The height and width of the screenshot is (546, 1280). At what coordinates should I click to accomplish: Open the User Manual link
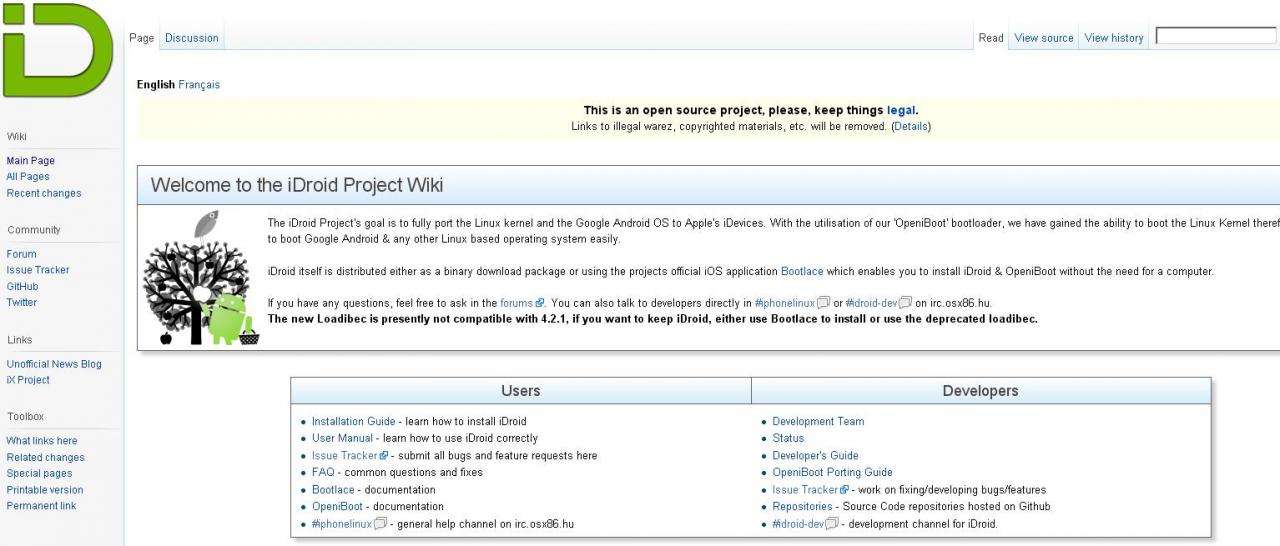(342, 439)
